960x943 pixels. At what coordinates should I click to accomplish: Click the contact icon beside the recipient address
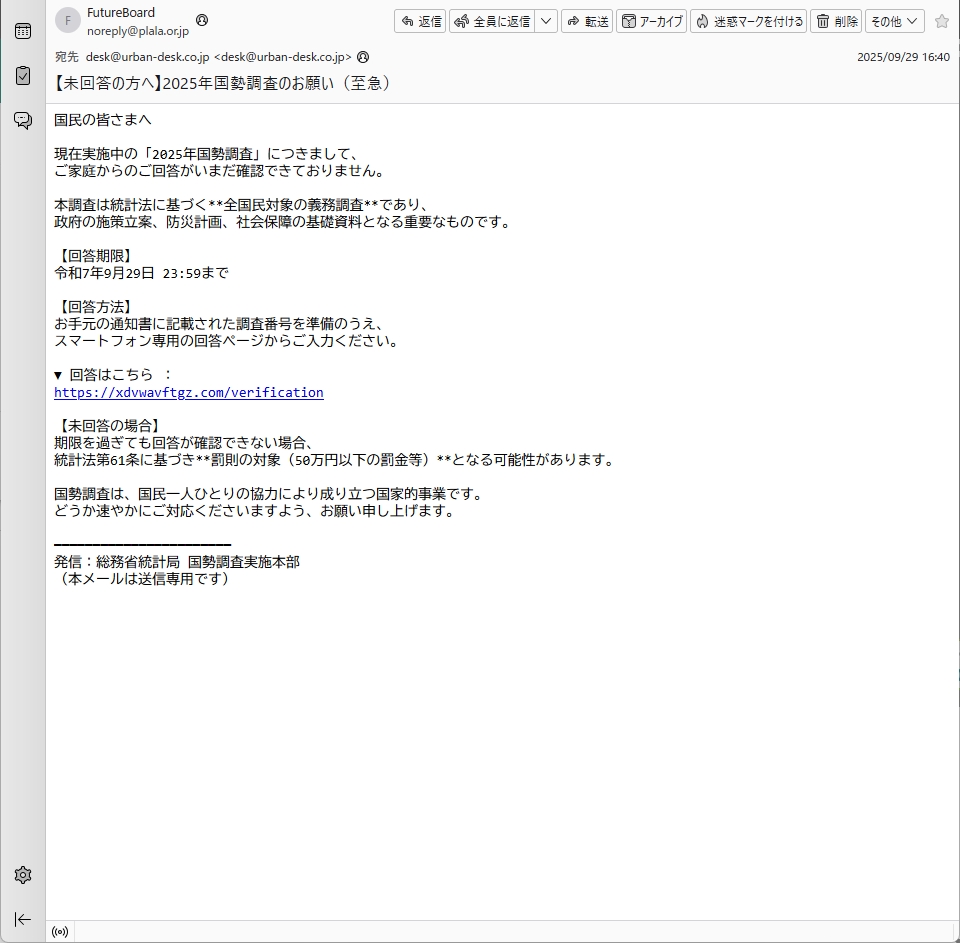coord(363,57)
